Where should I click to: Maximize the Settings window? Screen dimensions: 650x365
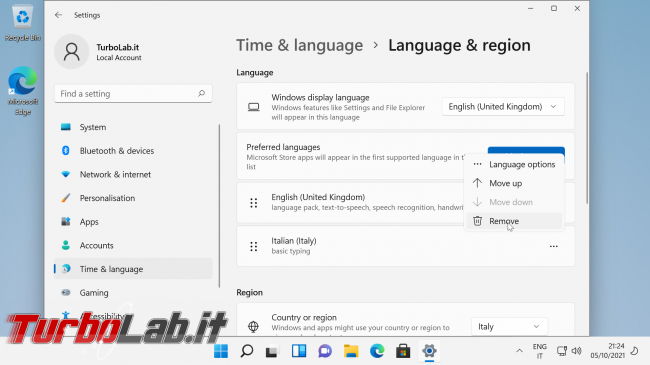(x=554, y=8)
